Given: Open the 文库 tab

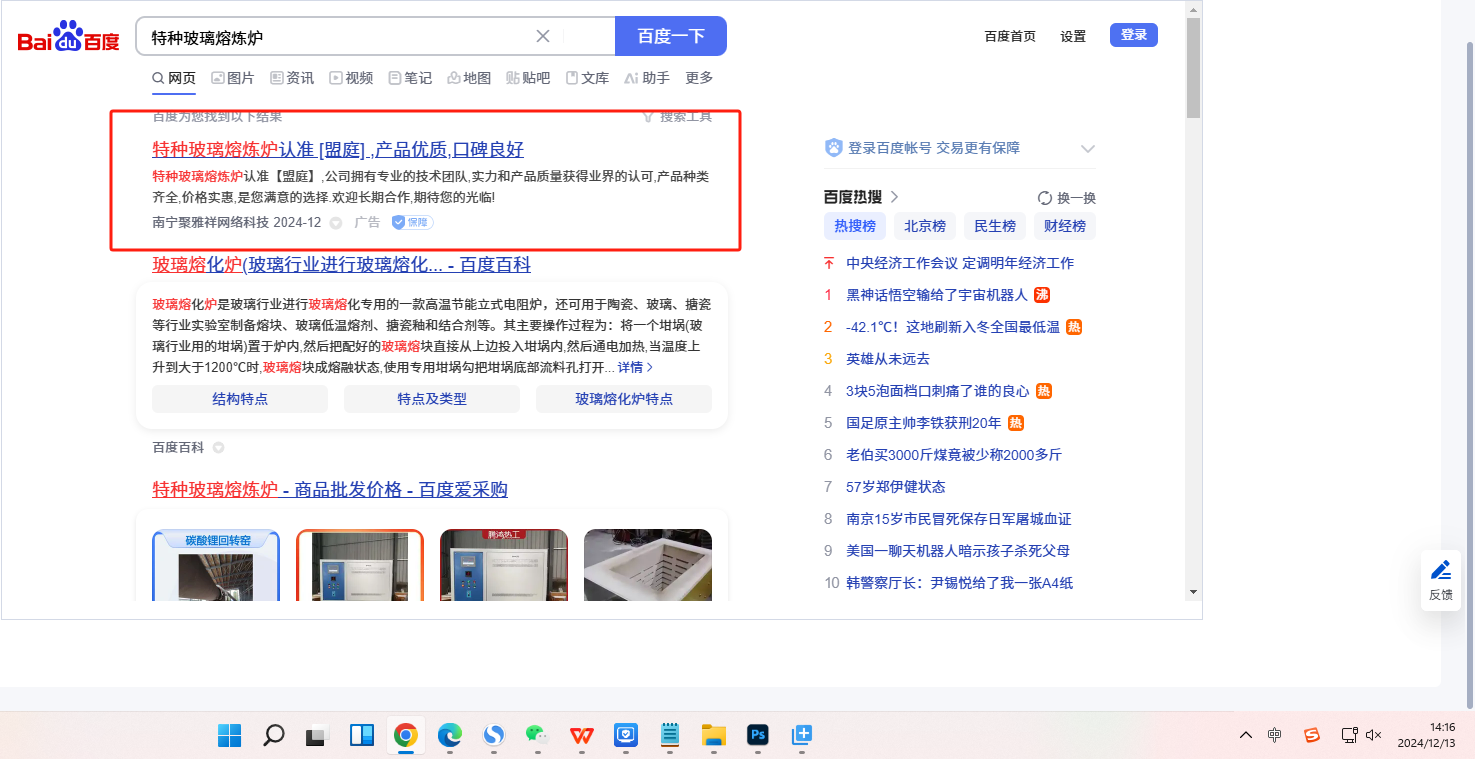Looking at the screenshot, I should (x=587, y=78).
